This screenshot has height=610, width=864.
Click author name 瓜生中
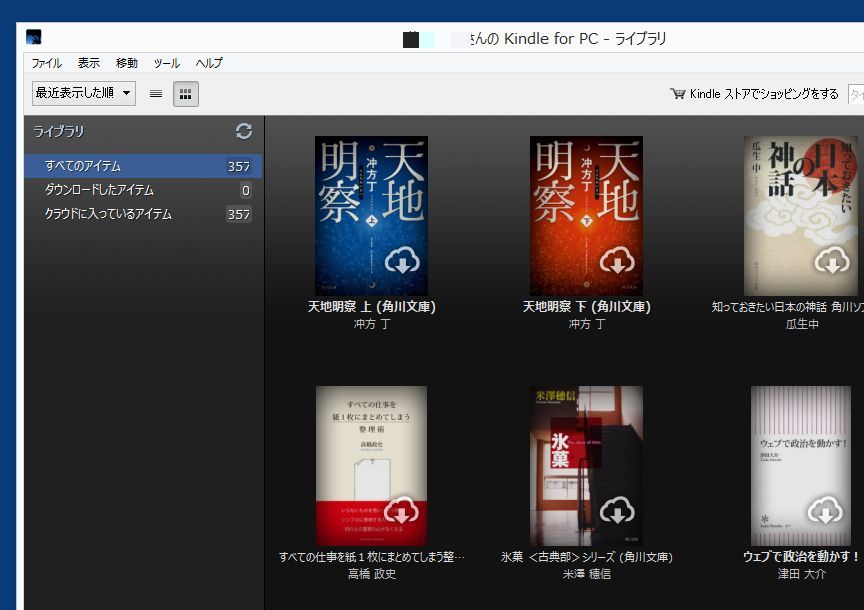point(802,324)
